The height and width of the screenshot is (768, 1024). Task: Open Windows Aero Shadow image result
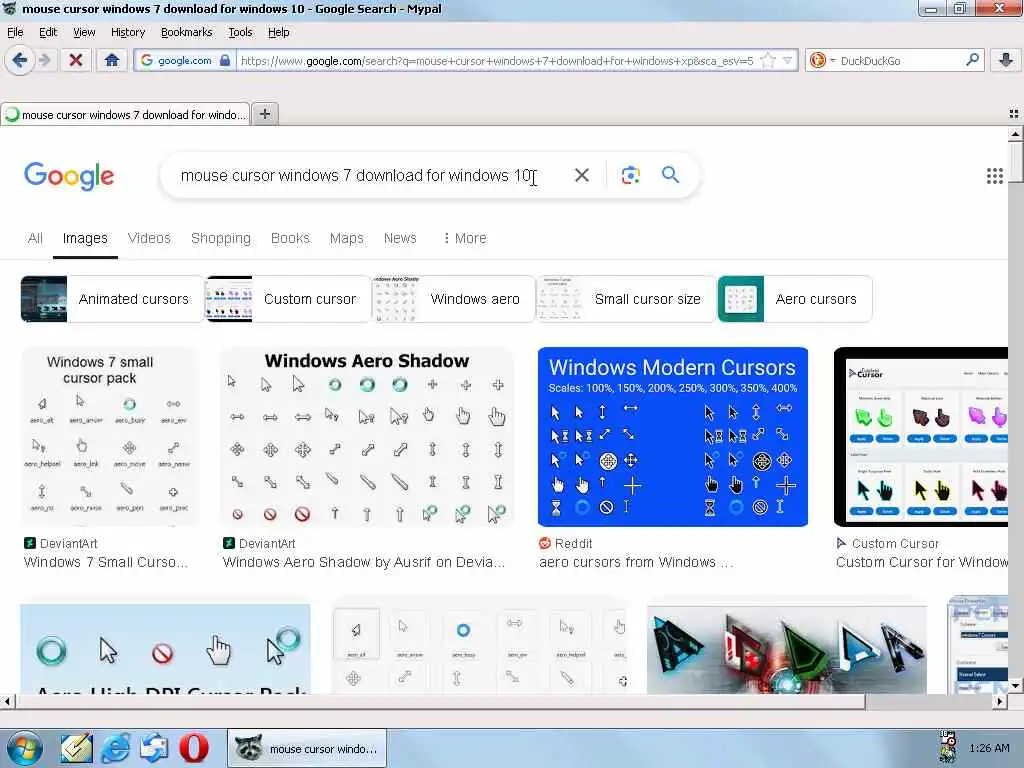tap(367, 437)
